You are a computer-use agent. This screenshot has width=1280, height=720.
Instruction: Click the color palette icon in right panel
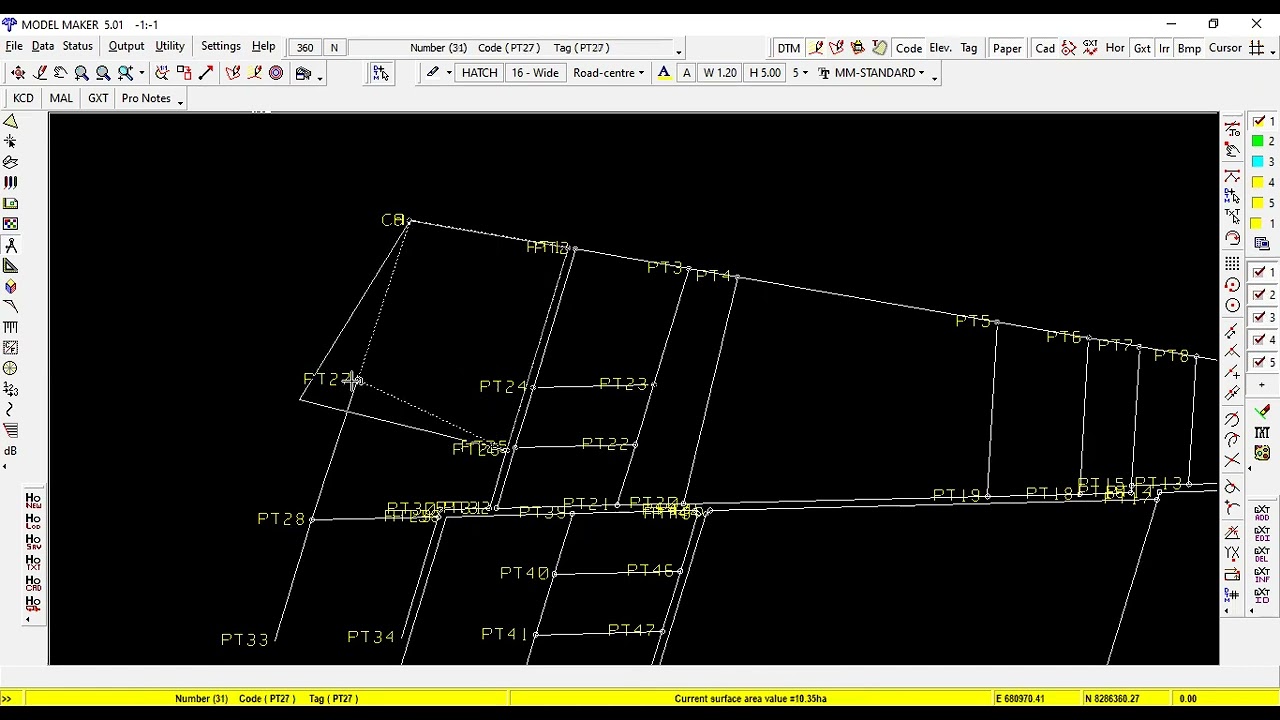1262,453
